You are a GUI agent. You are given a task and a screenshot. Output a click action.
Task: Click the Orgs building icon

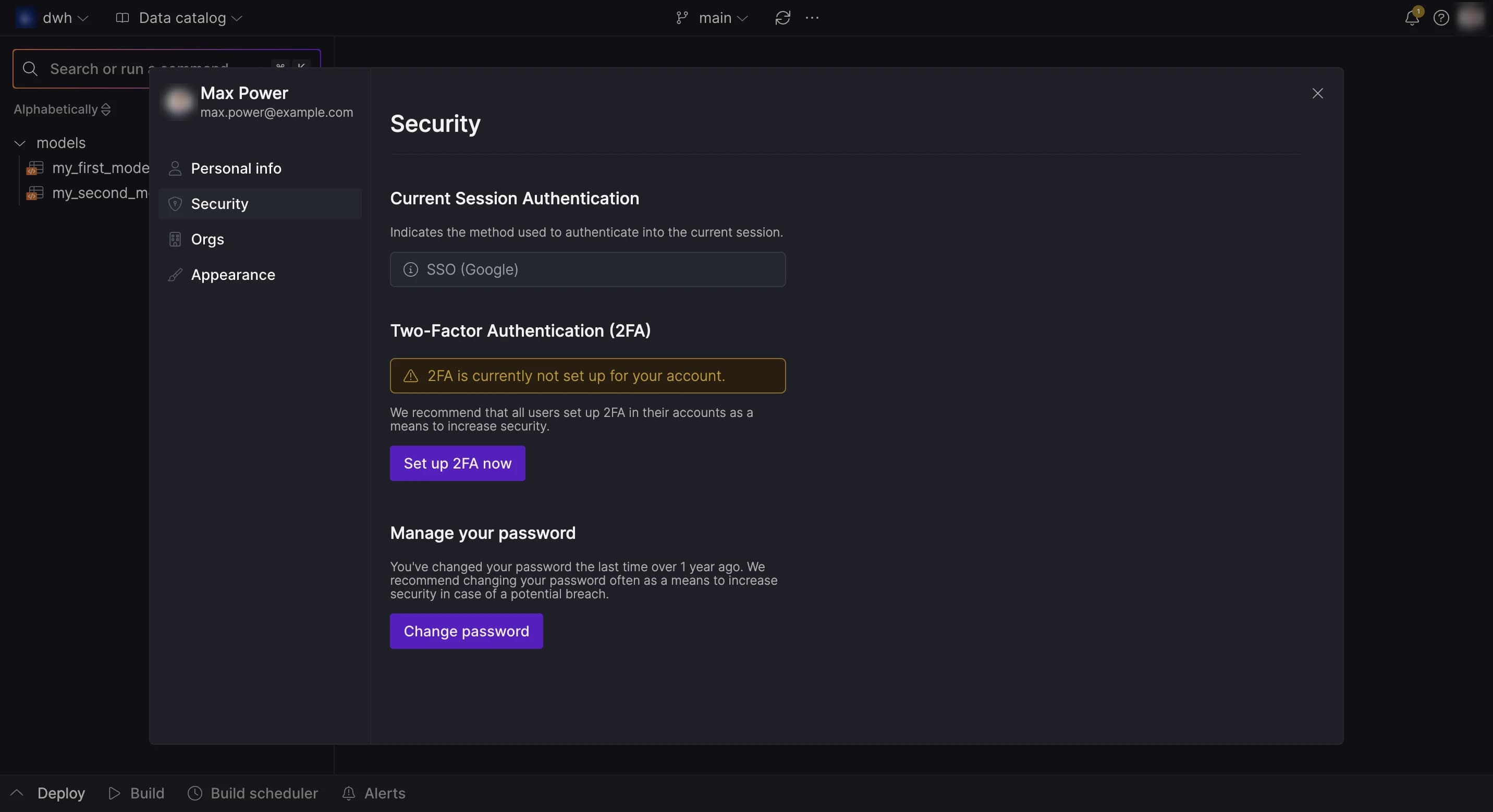pos(175,239)
